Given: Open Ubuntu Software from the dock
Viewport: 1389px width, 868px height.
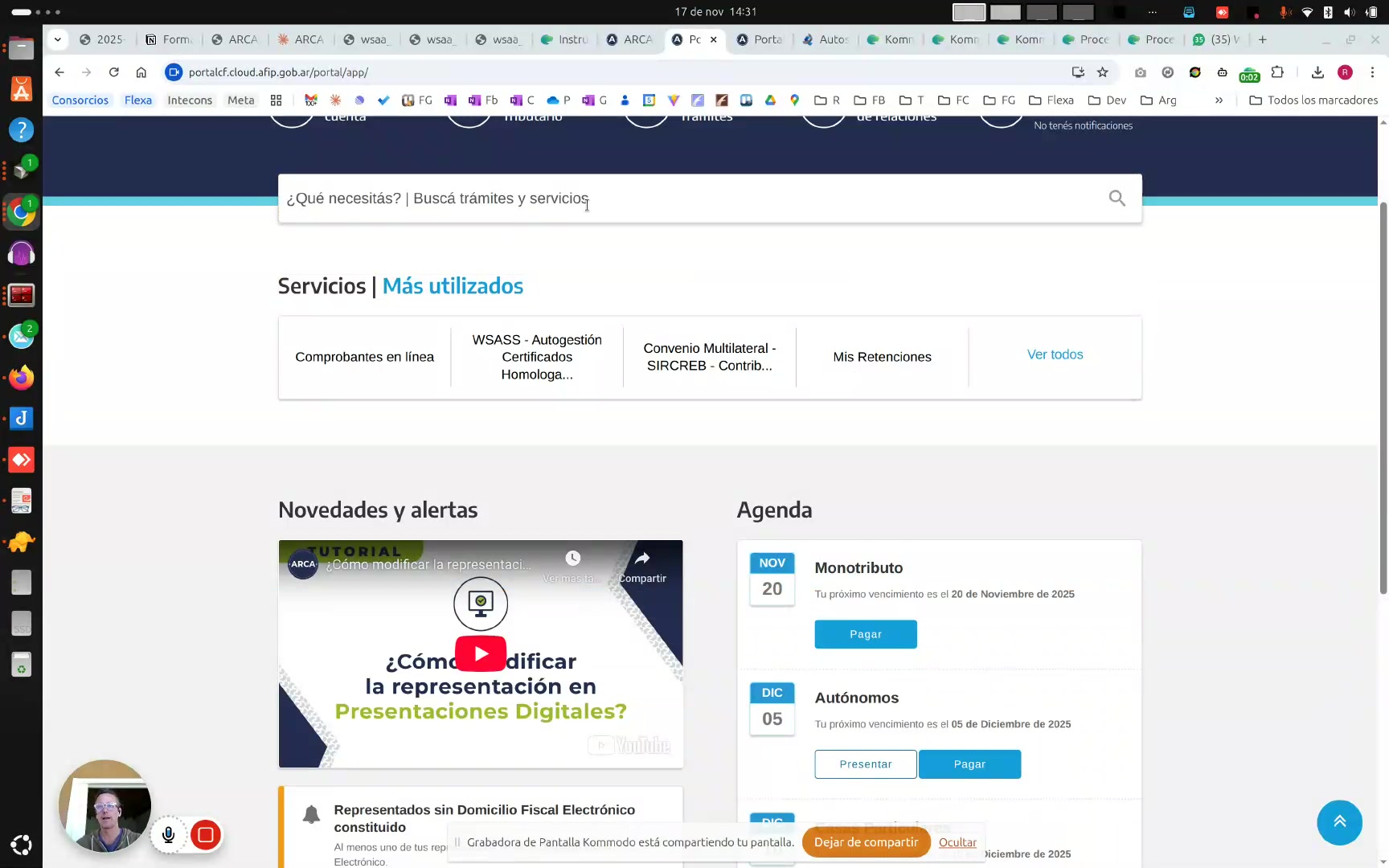Looking at the screenshot, I should tap(22, 88).
